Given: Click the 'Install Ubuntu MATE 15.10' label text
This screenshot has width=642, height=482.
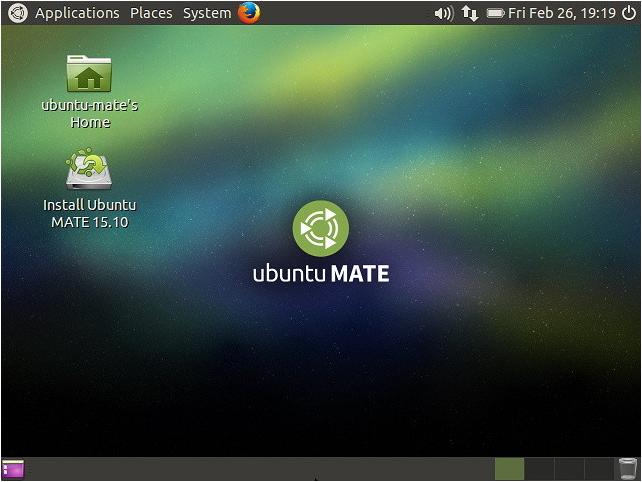Looking at the screenshot, I should 89,213.
